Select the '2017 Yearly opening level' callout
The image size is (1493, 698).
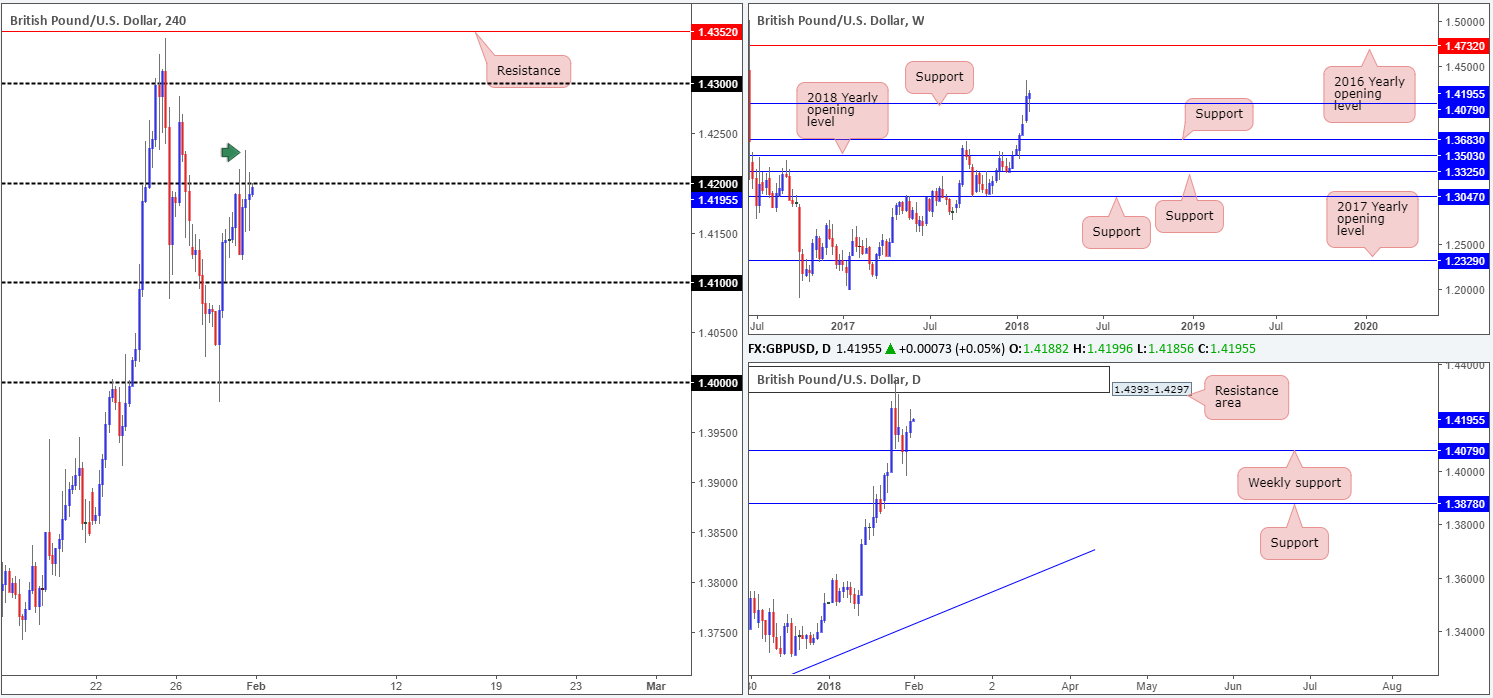pos(1371,220)
